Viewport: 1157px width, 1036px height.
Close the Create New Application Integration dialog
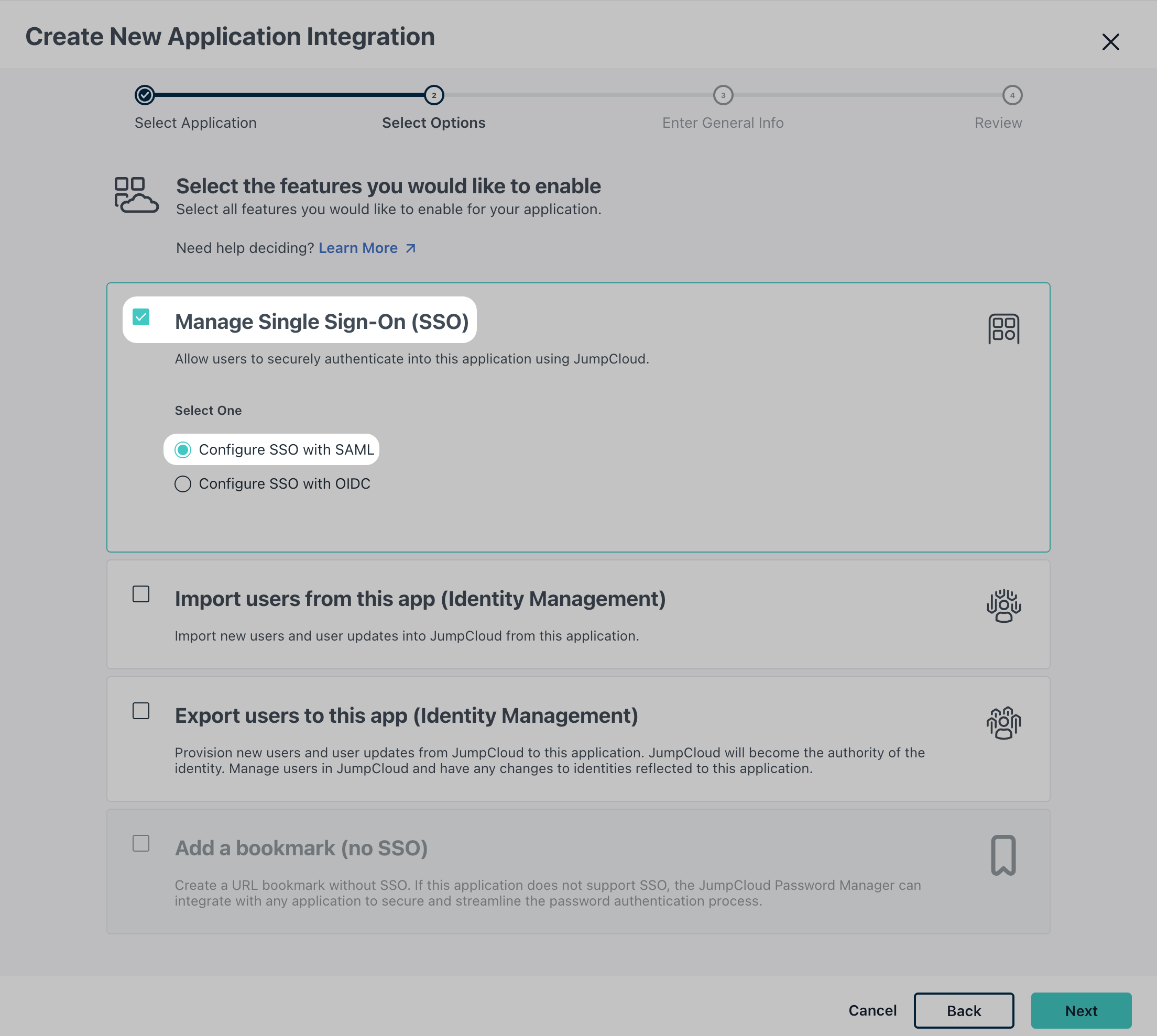click(x=1110, y=41)
